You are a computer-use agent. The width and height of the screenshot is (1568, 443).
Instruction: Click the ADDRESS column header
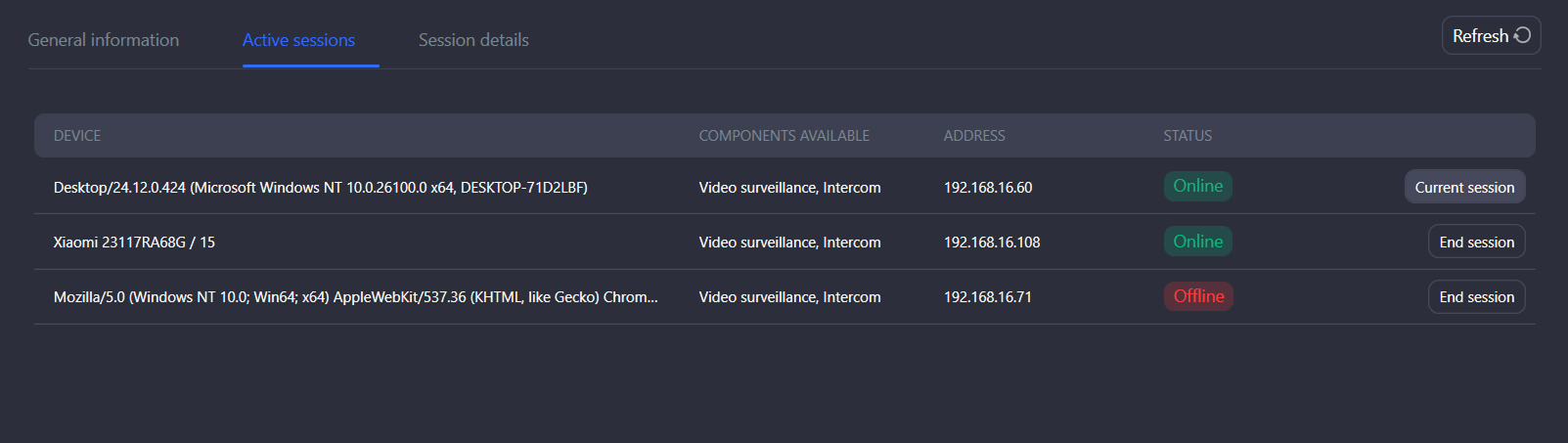coord(973,136)
